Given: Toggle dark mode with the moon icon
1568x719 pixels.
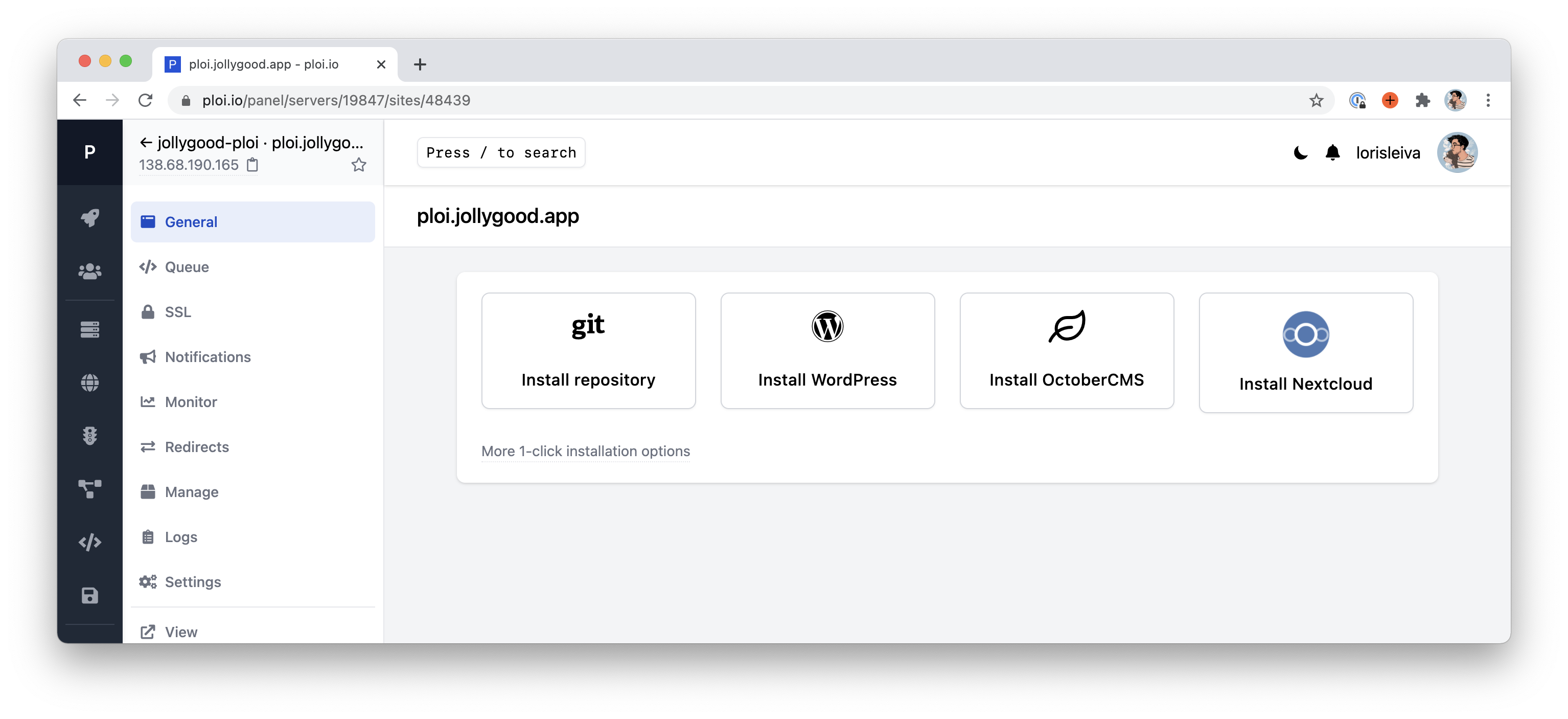Looking at the screenshot, I should pyautogui.click(x=1300, y=153).
